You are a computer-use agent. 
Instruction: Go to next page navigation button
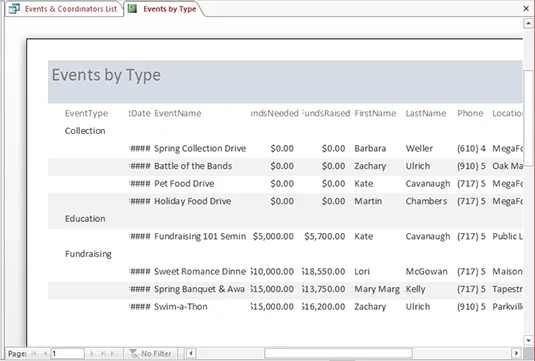pos(91,353)
